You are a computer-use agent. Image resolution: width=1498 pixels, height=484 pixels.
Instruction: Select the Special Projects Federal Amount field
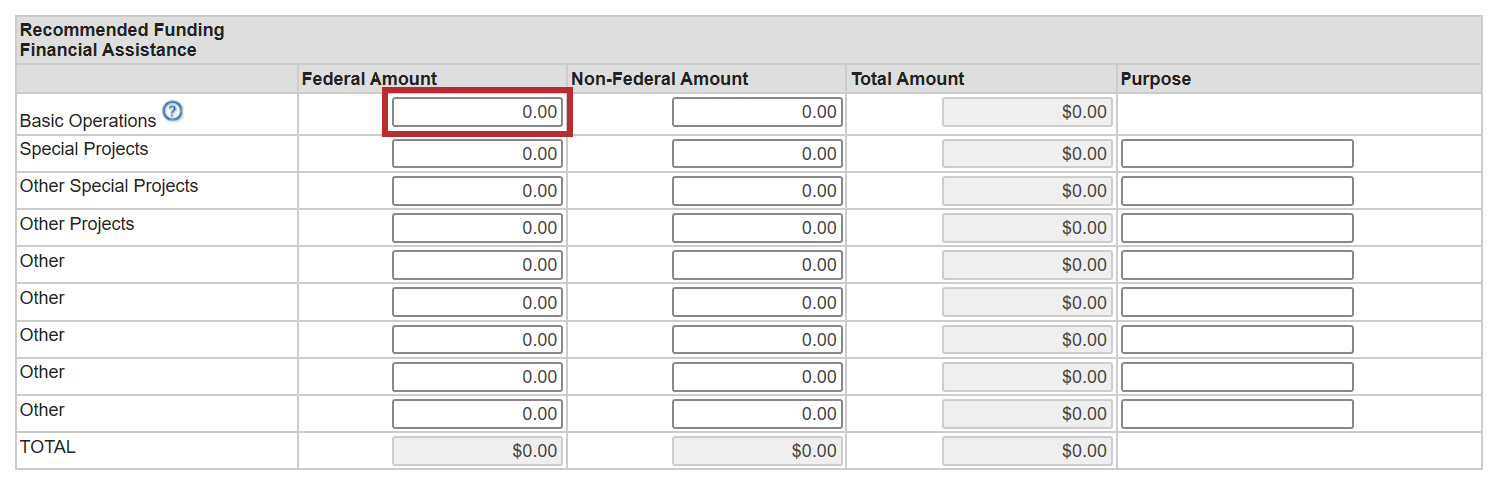(477, 154)
